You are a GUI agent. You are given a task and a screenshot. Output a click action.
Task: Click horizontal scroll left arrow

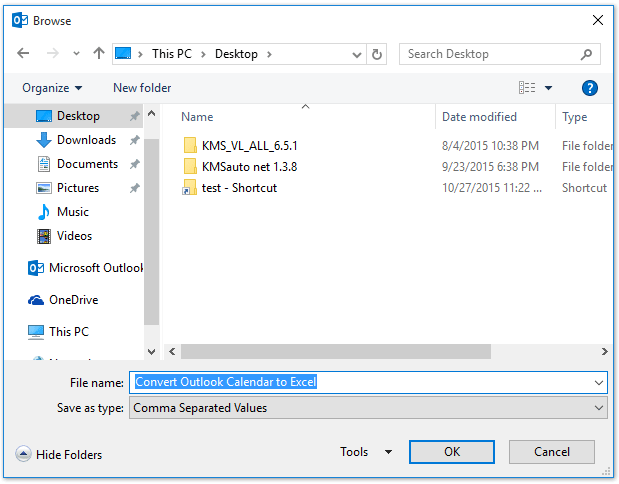click(172, 351)
